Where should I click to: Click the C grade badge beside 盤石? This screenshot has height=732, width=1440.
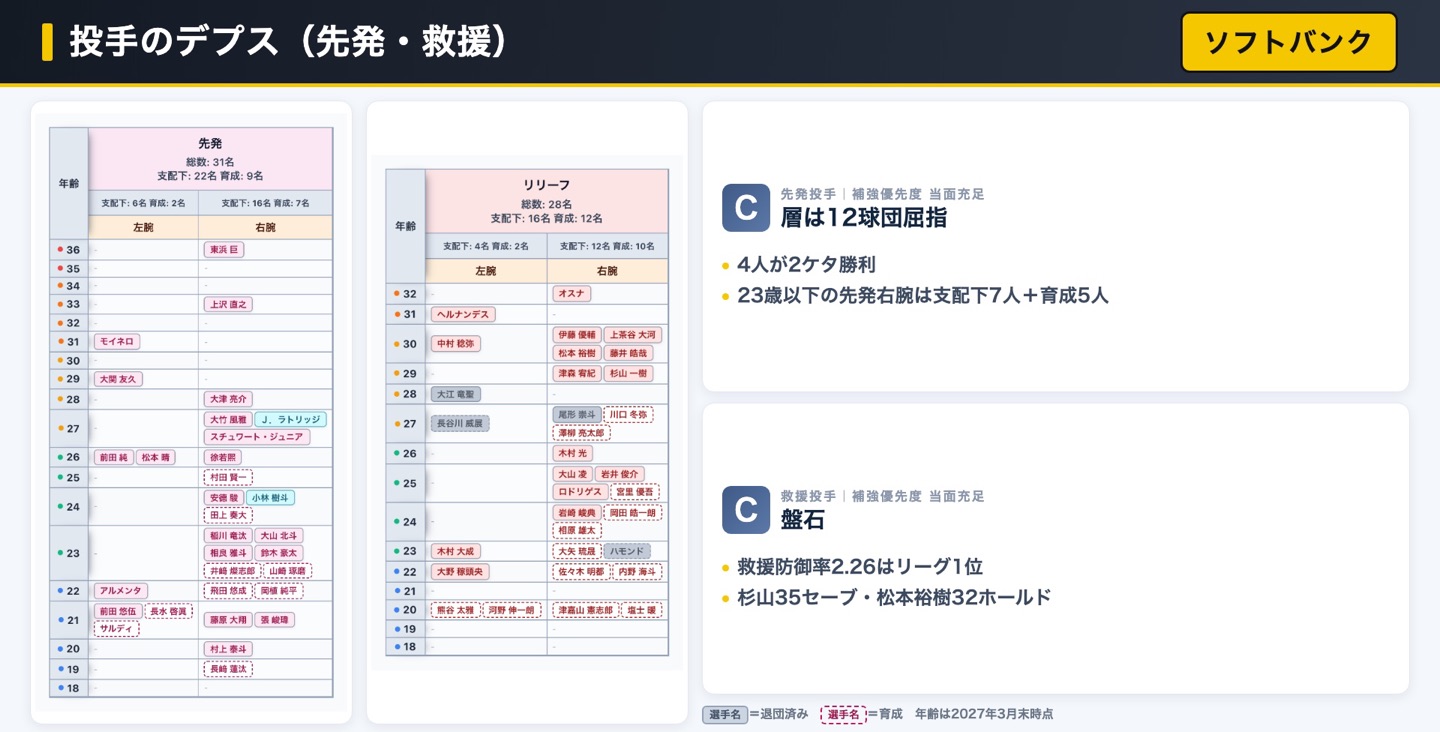point(746,510)
